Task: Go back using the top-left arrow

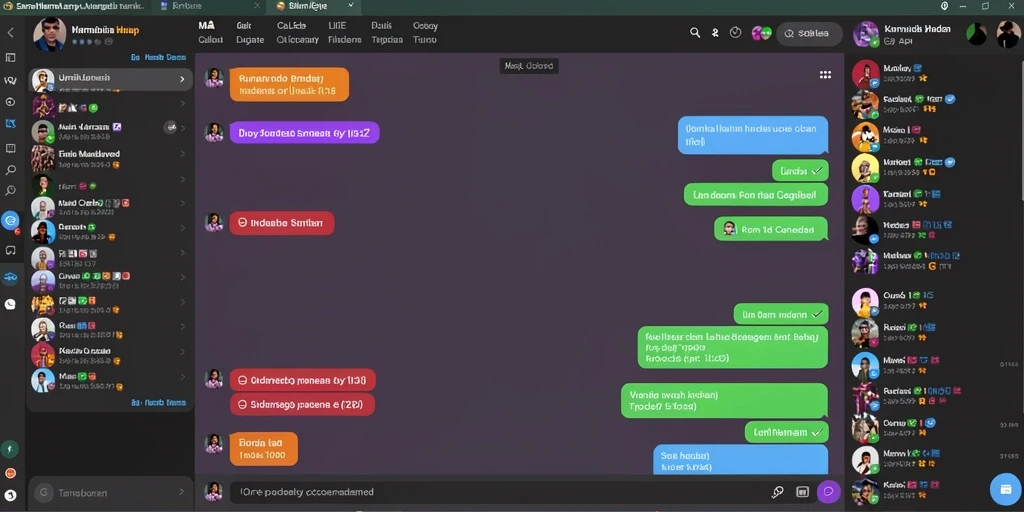Action: click(x=10, y=33)
